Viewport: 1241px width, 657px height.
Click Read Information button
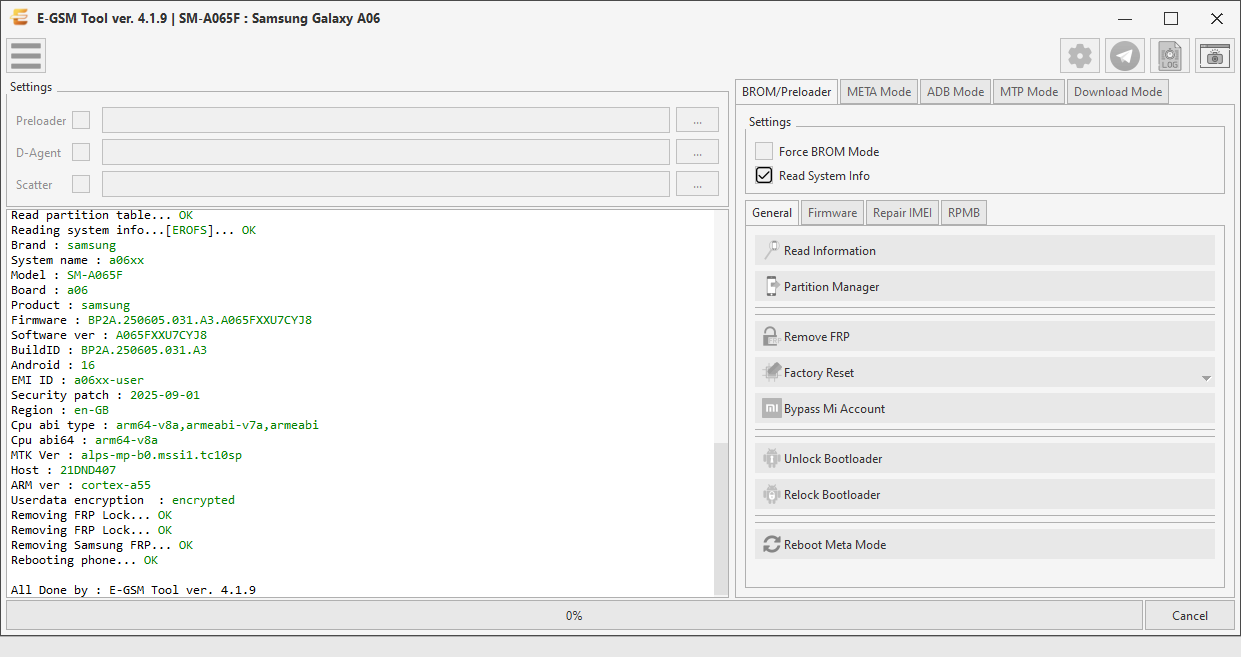point(985,250)
